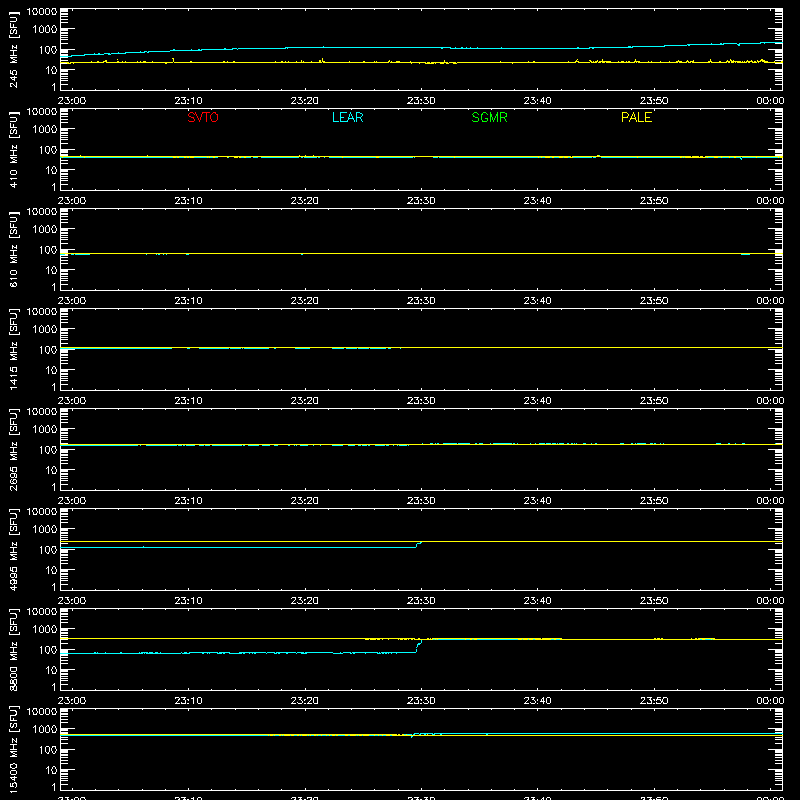
Task: Click the 1000 tick label in 4995 MHz panel
Action: (45, 530)
